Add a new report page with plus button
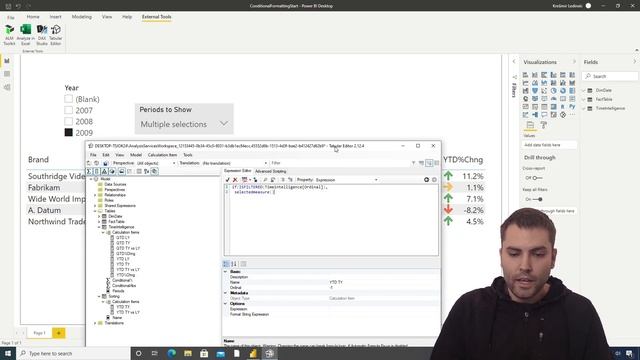The width and height of the screenshot is (640, 360). (x=59, y=333)
